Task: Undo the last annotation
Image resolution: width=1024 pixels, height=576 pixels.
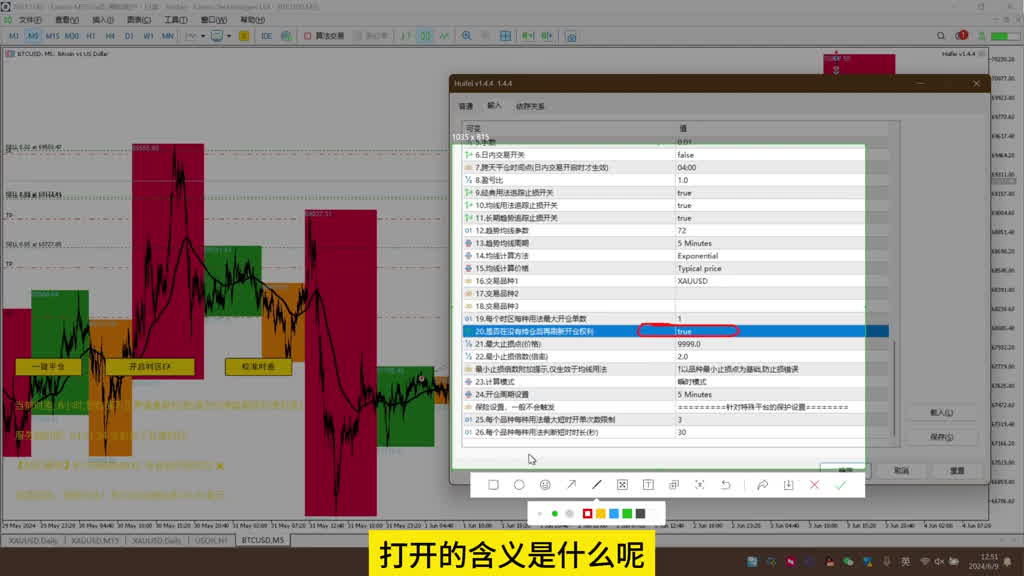Action: coord(726,485)
